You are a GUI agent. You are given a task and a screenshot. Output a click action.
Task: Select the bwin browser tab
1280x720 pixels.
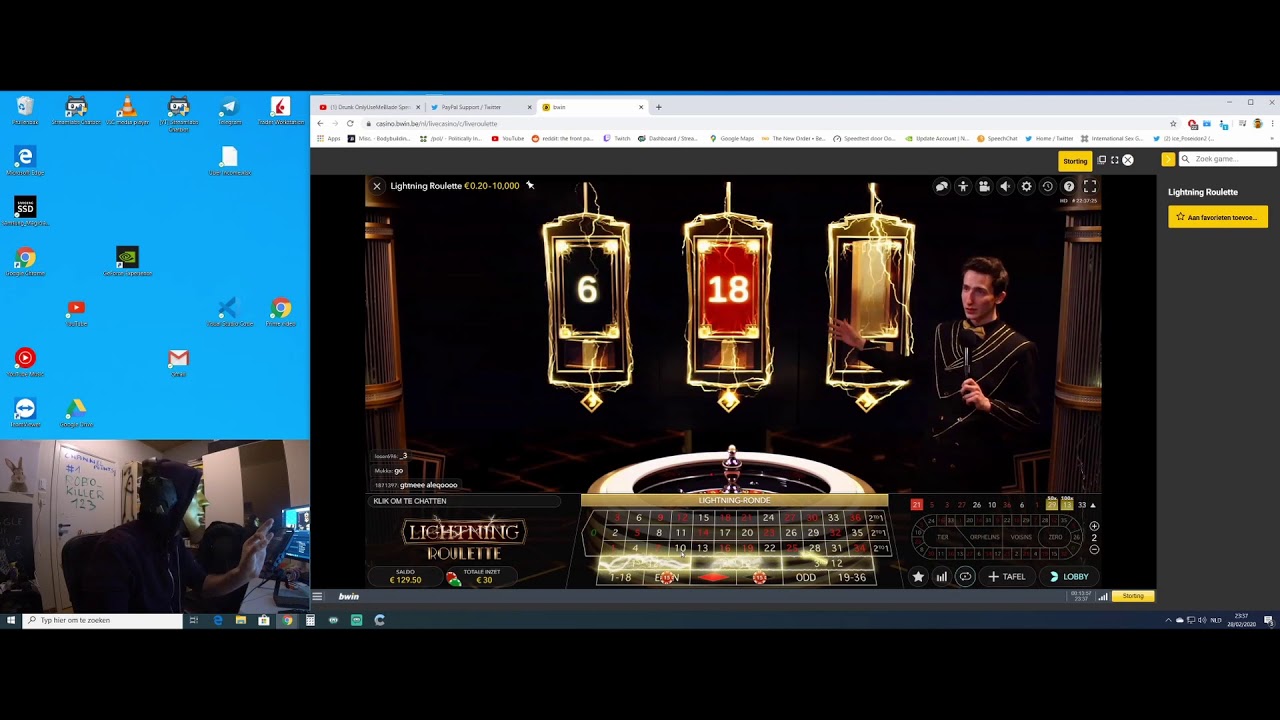tap(592, 107)
